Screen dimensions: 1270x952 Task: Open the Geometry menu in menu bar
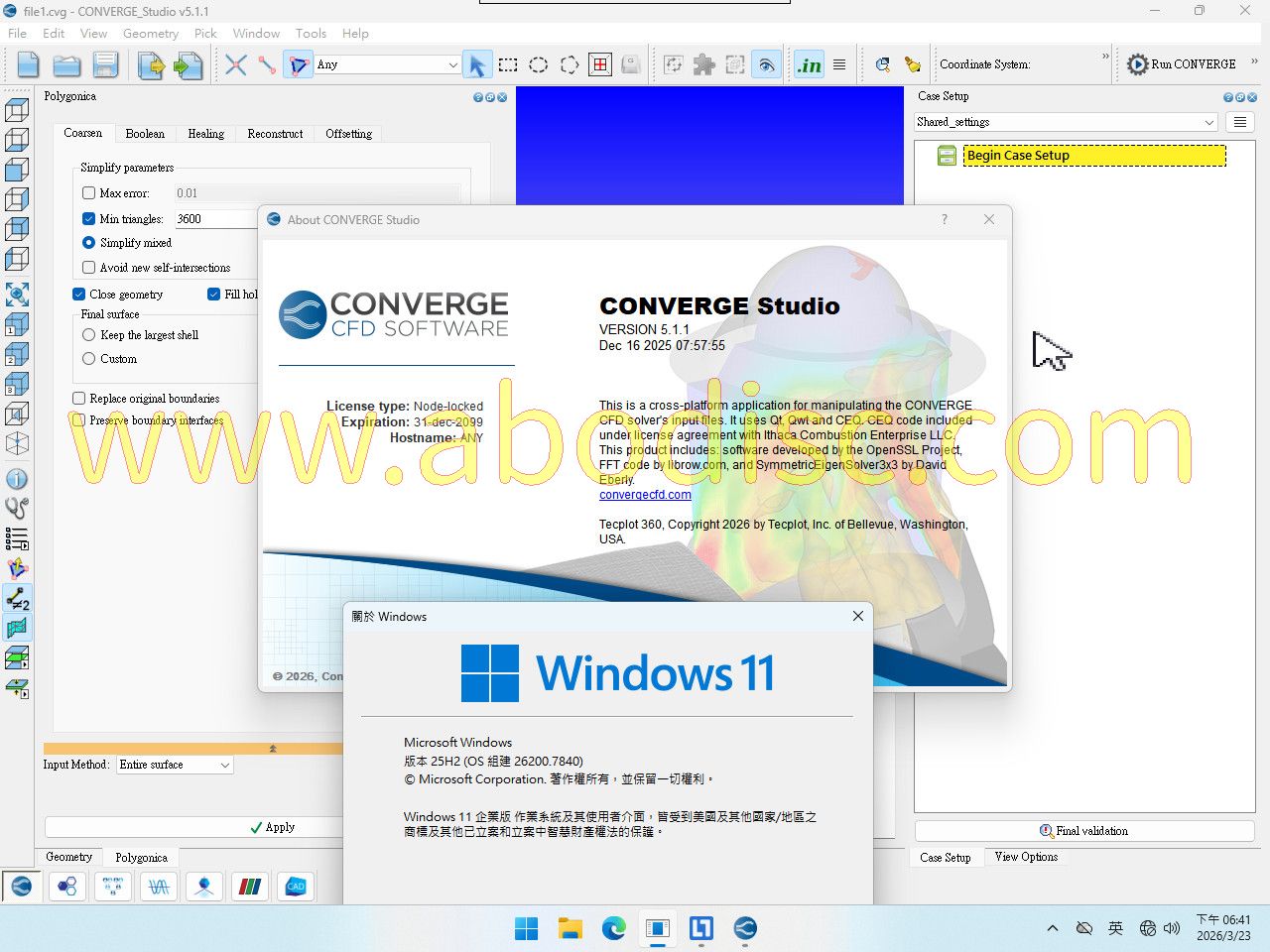tap(151, 34)
